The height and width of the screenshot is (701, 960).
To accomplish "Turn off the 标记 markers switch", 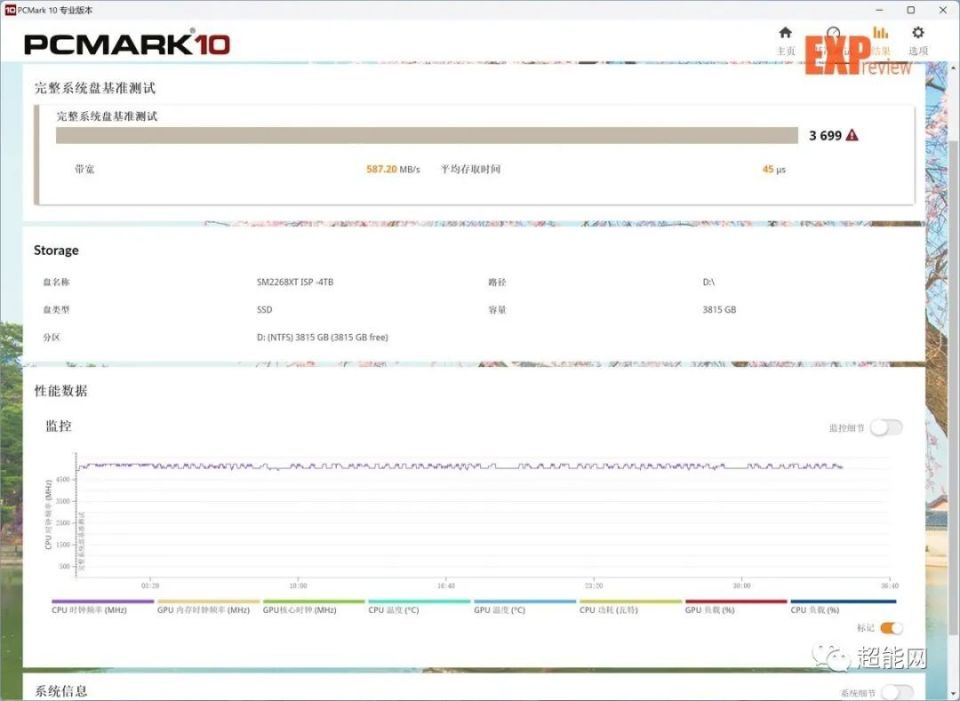I will pos(891,628).
